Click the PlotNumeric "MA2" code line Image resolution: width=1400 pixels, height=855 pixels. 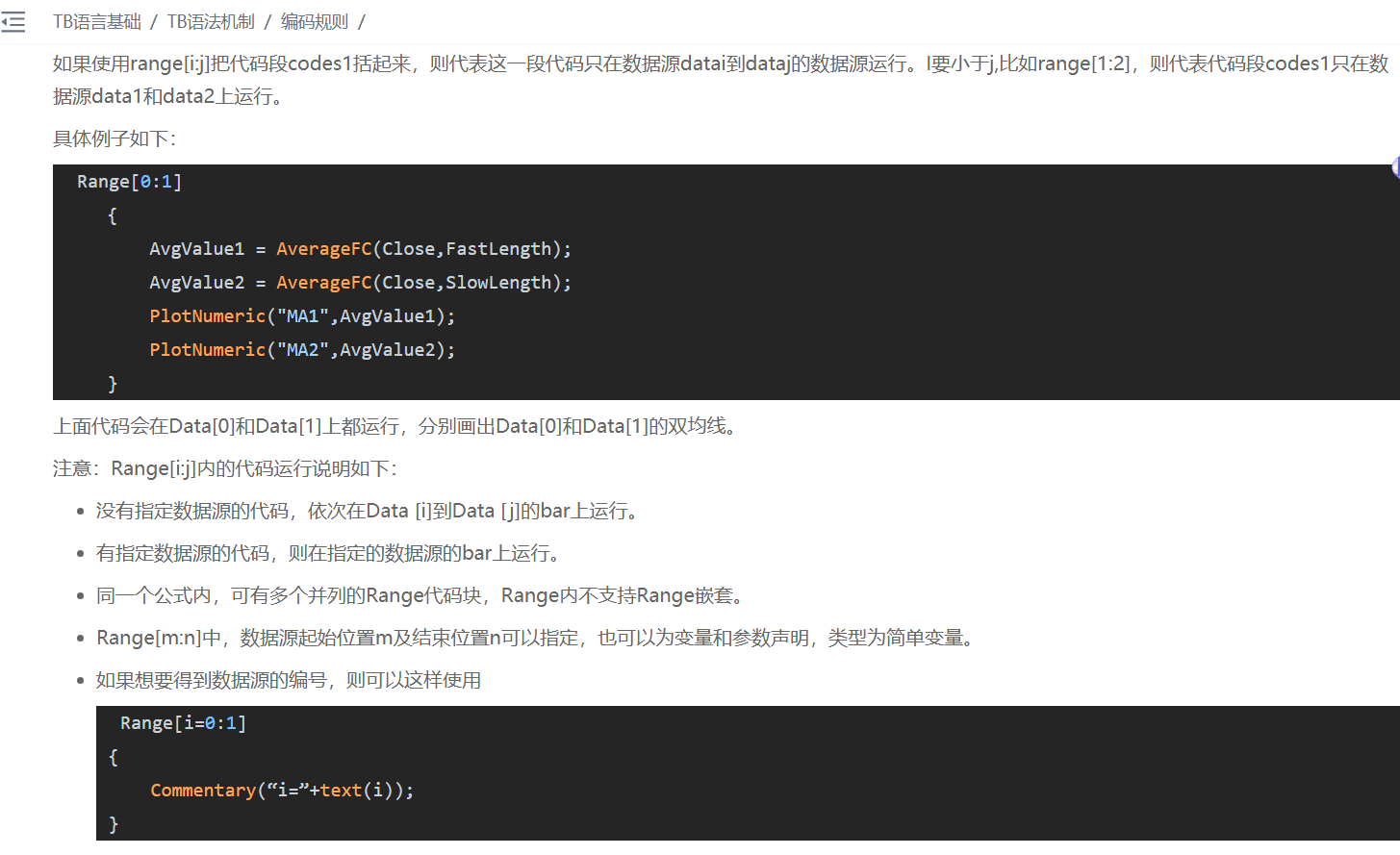302,350
